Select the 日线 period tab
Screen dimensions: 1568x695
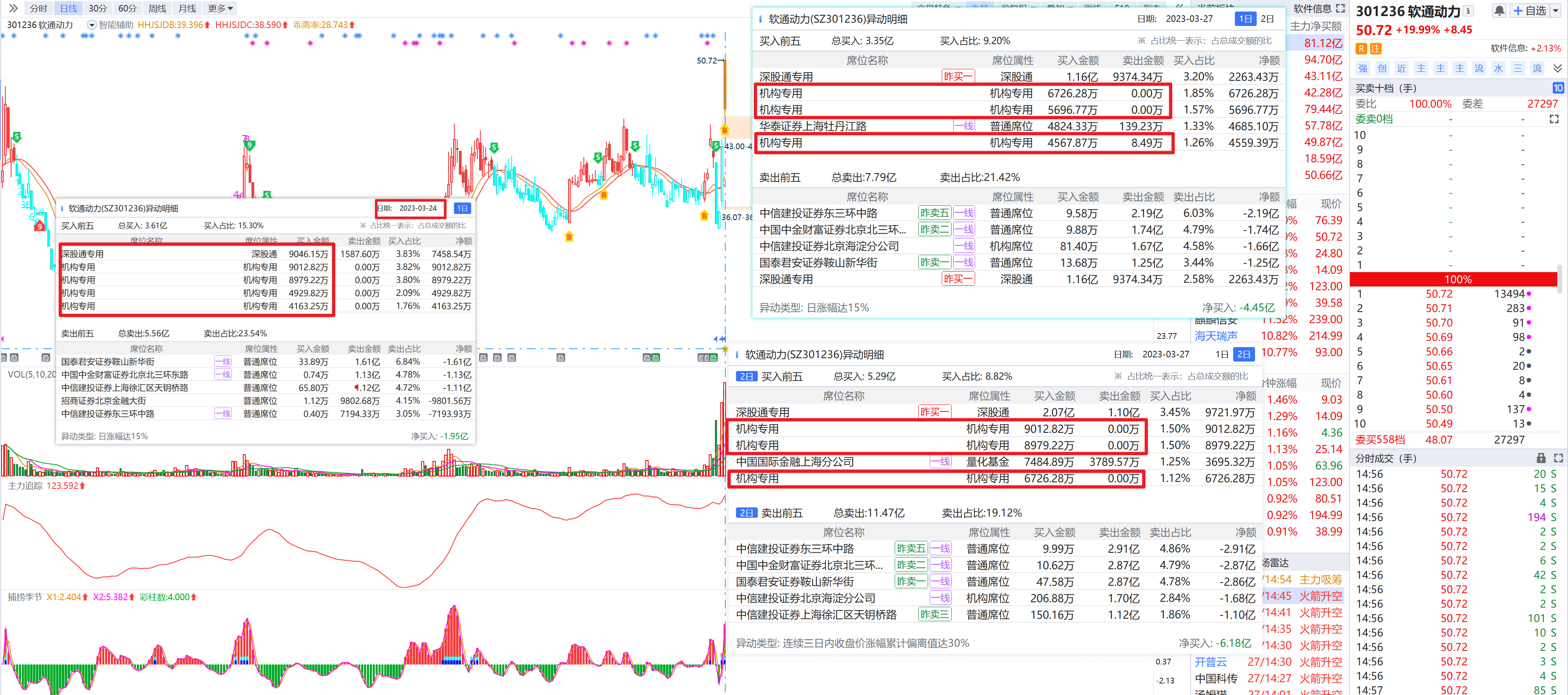pyautogui.click(x=68, y=8)
